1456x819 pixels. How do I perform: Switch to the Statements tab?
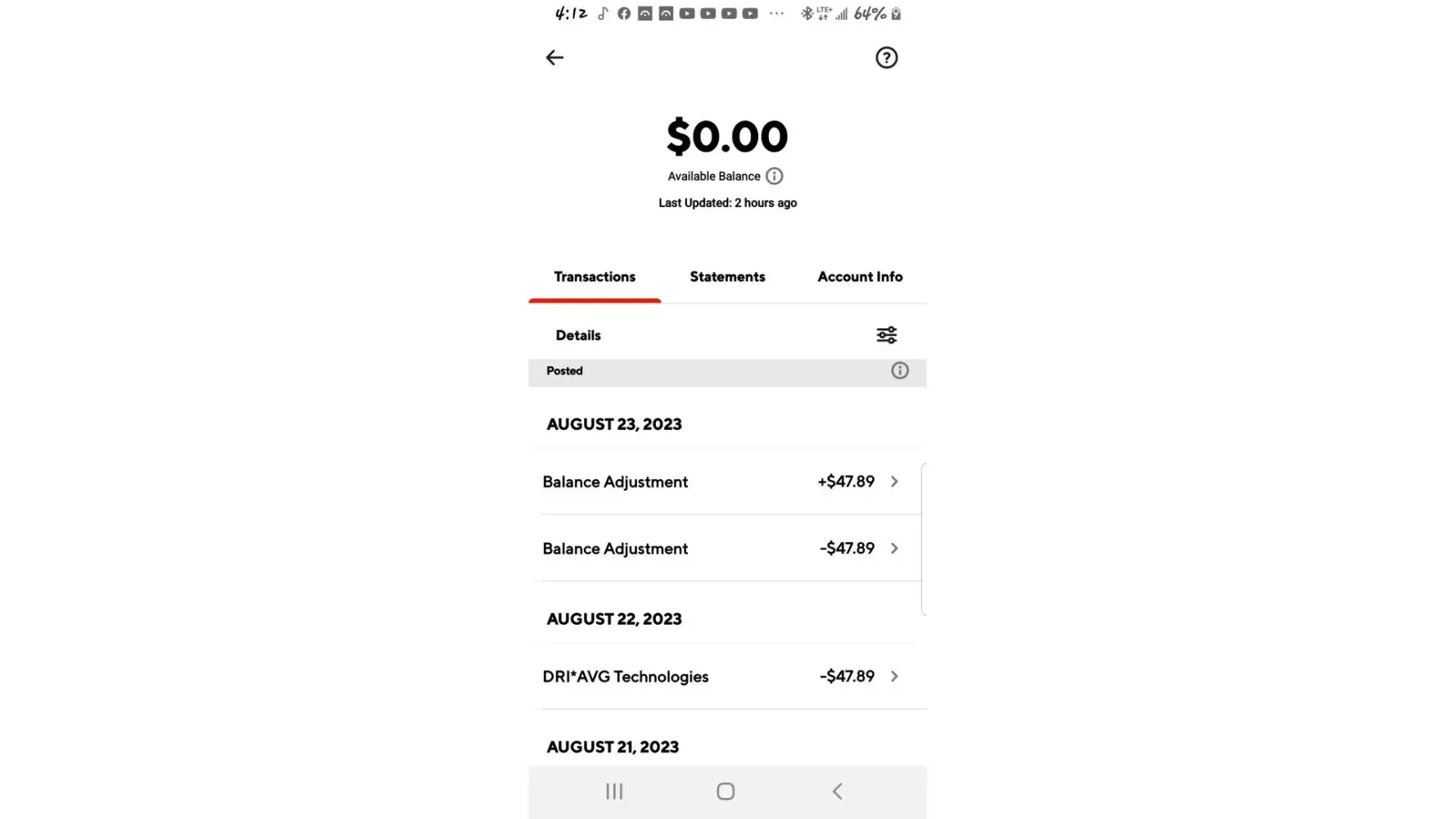point(727,277)
